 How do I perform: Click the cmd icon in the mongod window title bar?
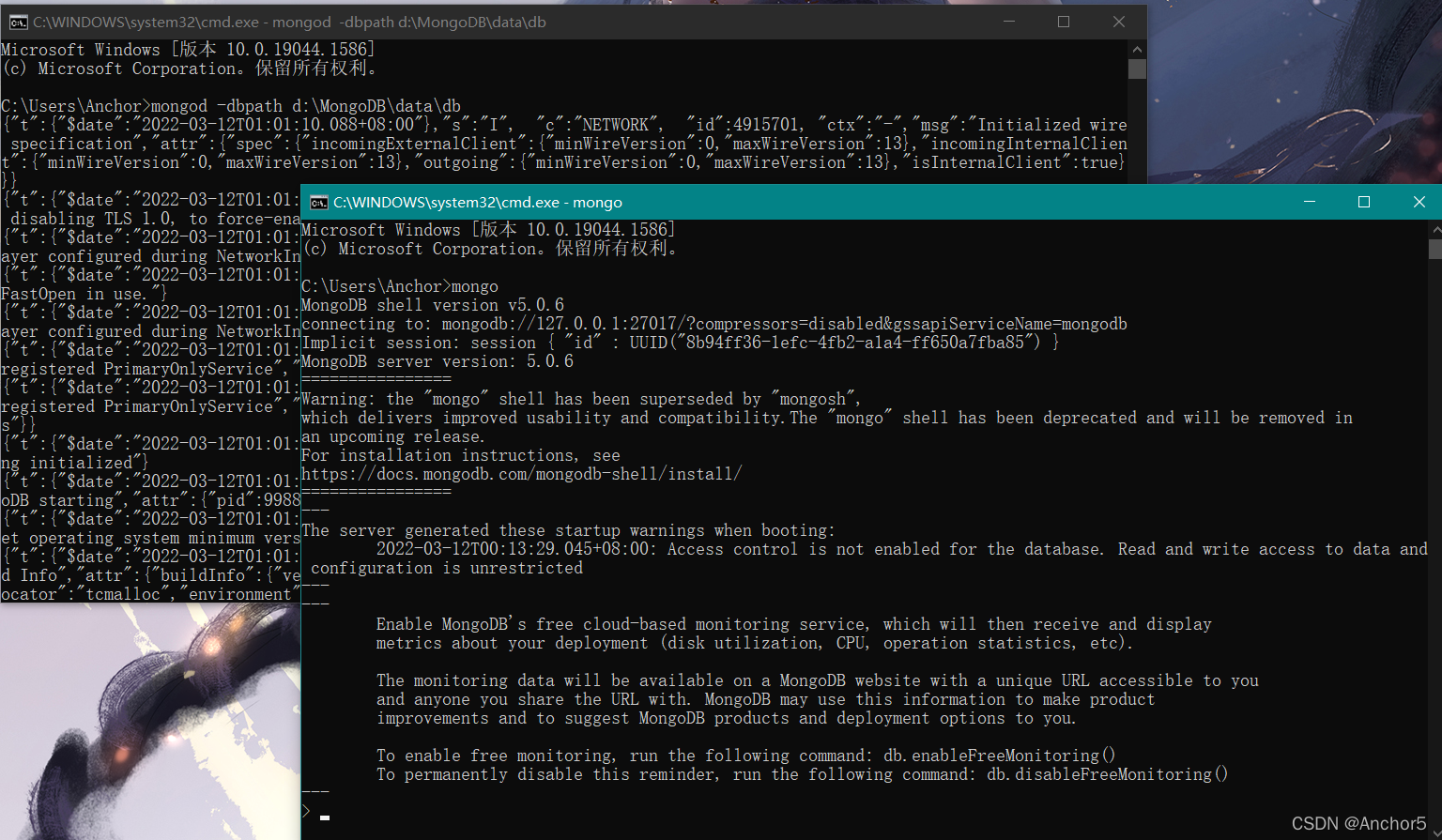tap(18, 23)
